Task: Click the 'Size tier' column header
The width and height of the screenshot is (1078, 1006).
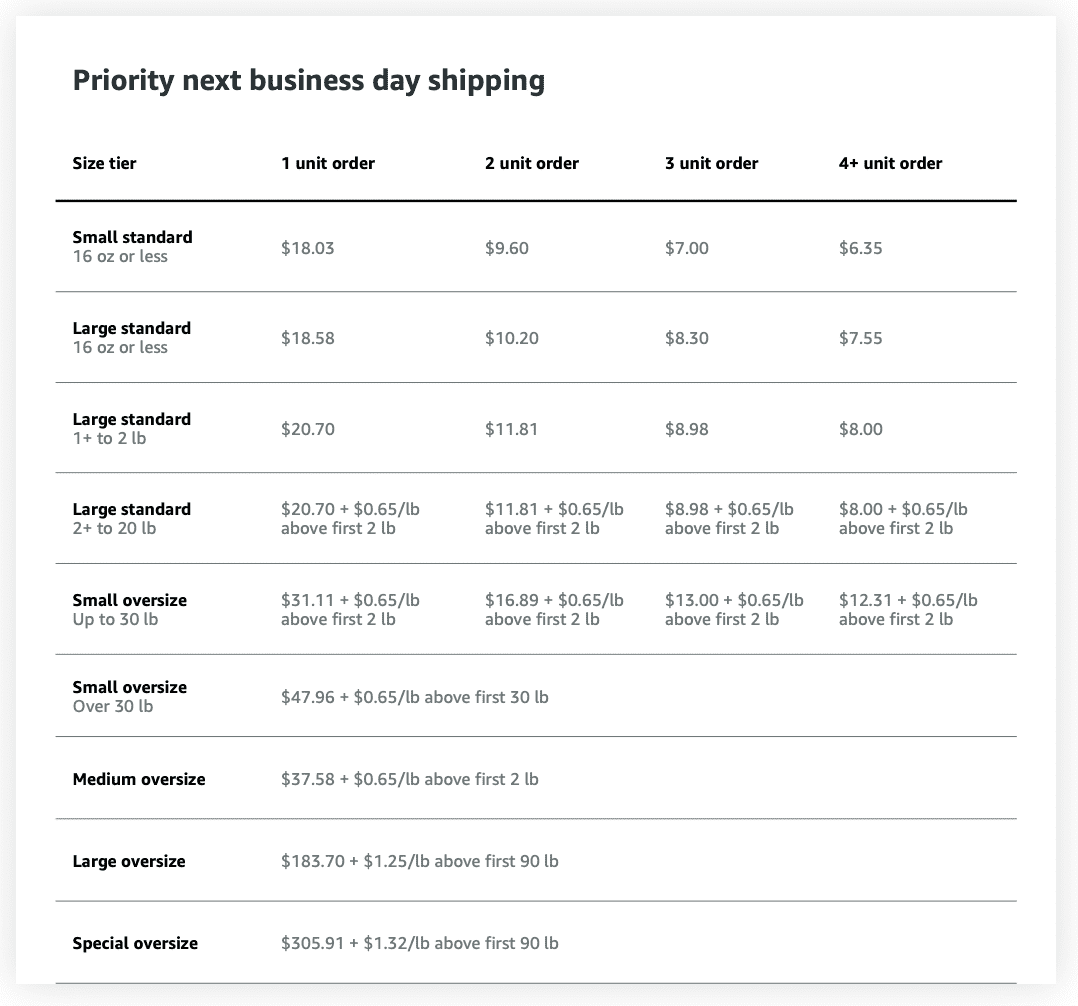Action: pyautogui.click(x=104, y=163)
